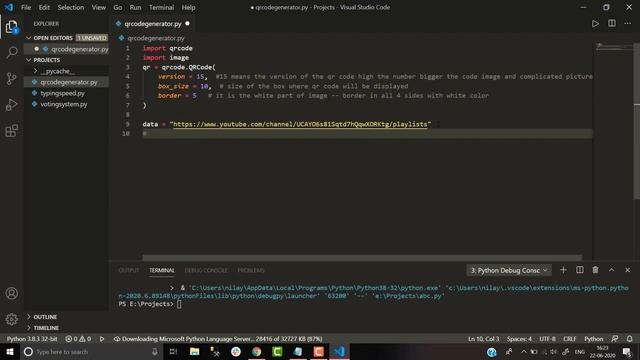This screenshot has width=640, height=360.
Task: Switch to the Terminal panel tab
Action: click(162, 270)
